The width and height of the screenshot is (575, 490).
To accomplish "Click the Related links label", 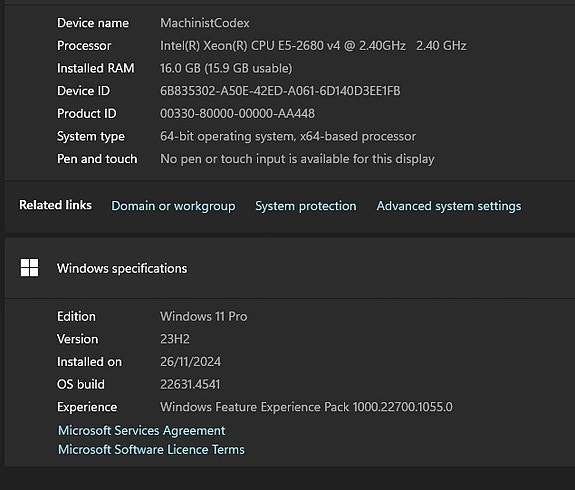I will 55,205.
